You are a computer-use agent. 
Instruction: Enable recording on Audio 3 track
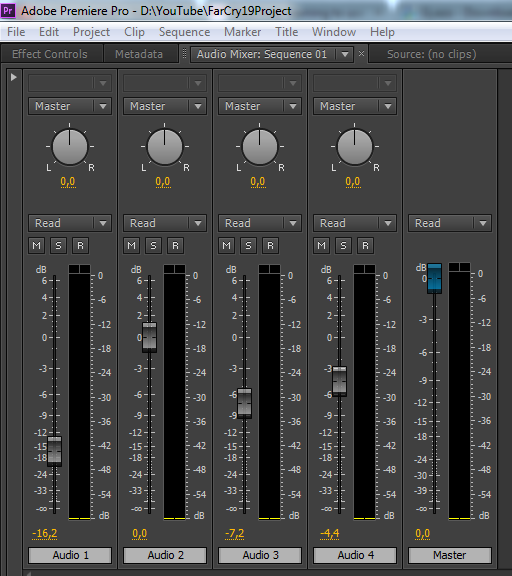click(270, 245)
